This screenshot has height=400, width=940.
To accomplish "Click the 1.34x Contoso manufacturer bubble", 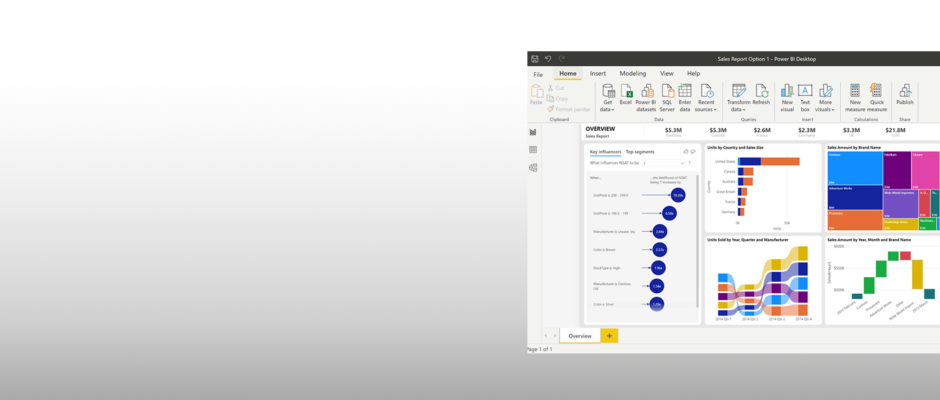I will click(x=657, y=286).
